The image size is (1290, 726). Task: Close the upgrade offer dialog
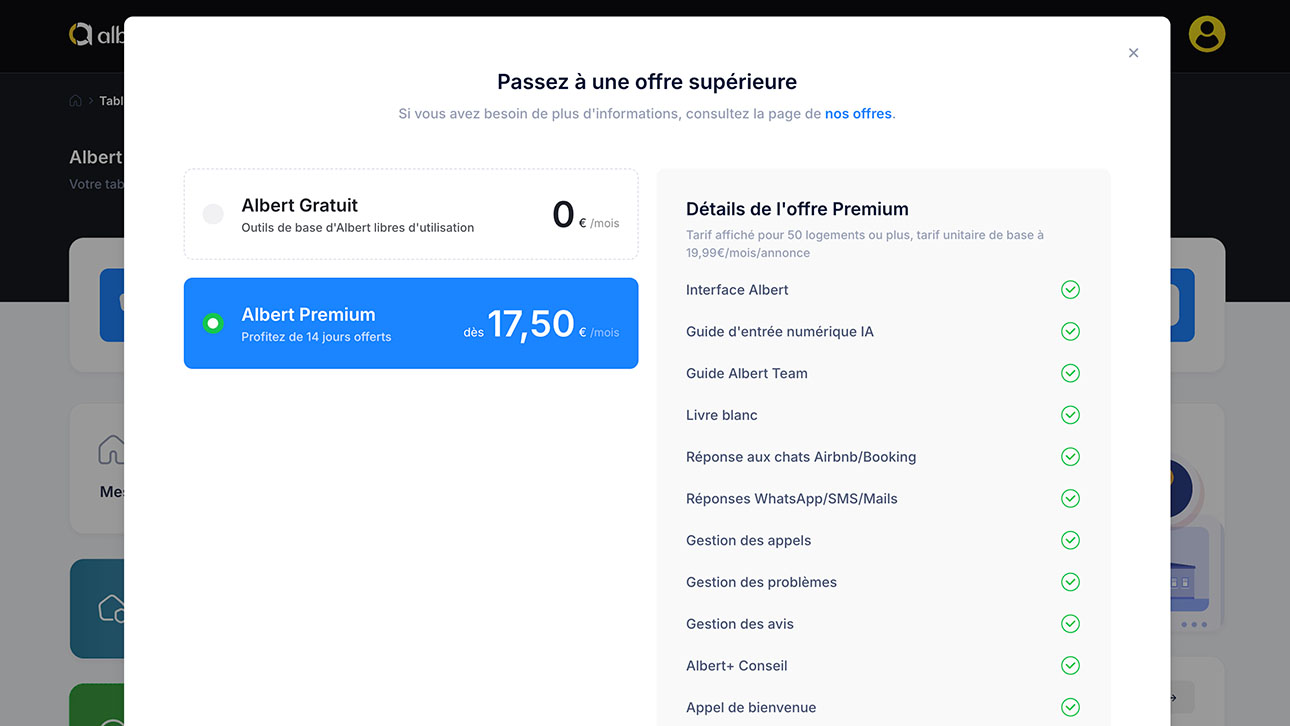1133,53
